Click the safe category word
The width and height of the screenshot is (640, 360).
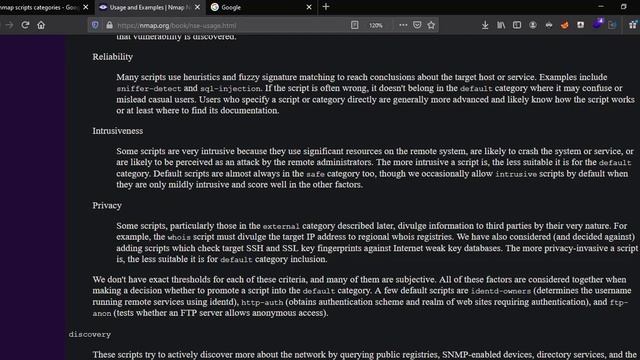point(316,174)
